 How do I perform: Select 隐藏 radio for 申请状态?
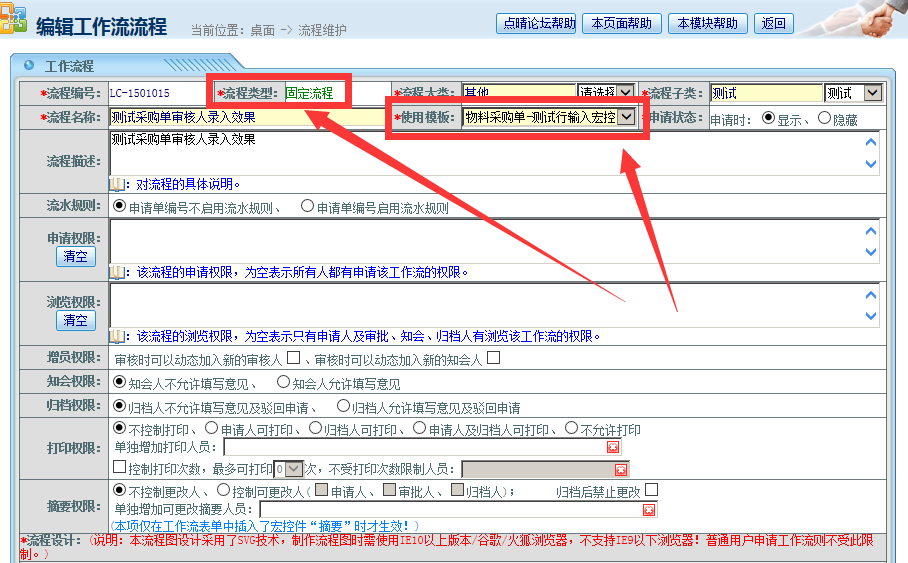(824, 118)
